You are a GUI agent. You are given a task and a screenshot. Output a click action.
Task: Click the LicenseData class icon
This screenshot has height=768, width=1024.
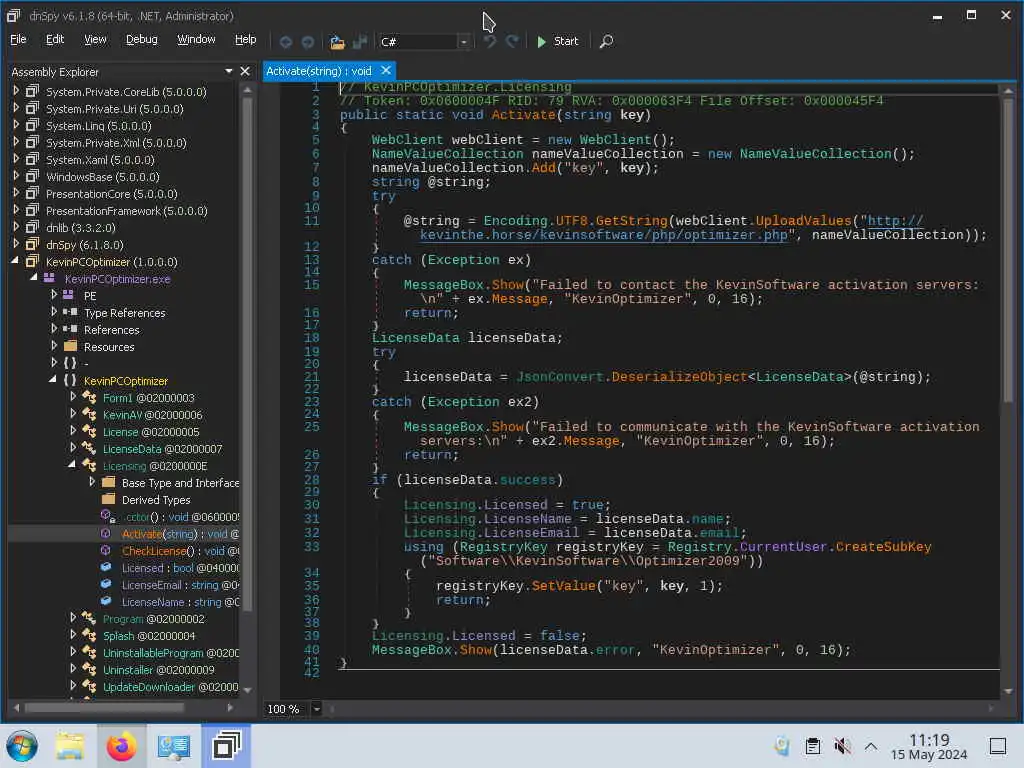point(89,448)
